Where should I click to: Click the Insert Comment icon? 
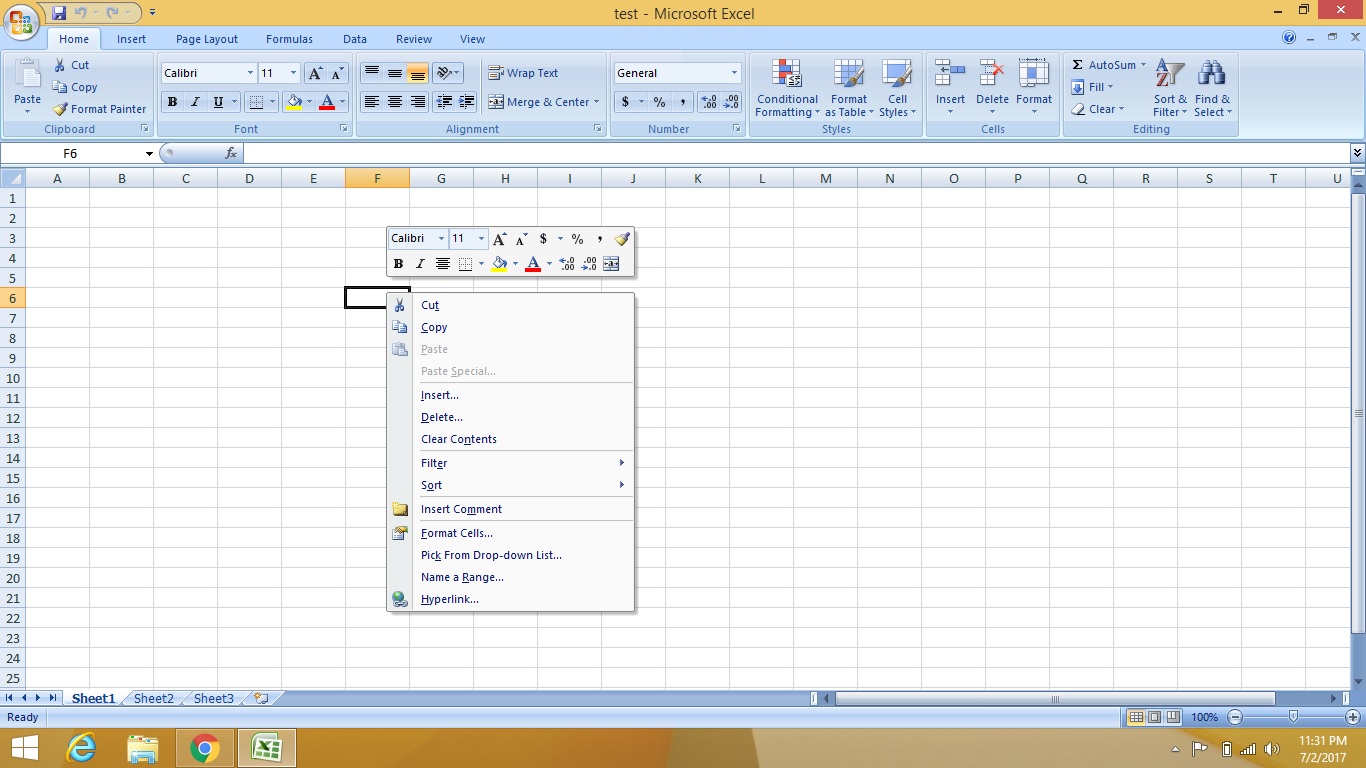click(399, 509)
